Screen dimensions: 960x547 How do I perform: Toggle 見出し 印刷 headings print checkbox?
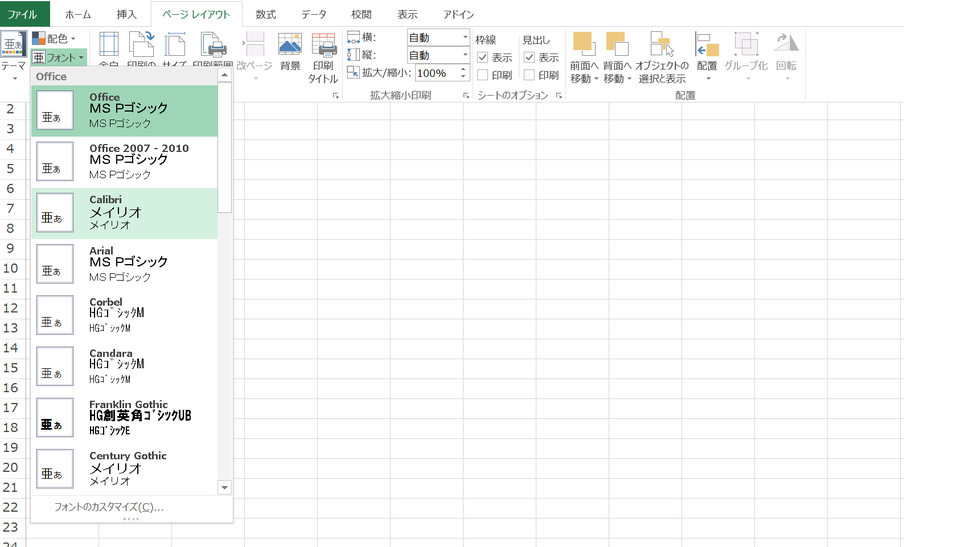[530, 75]
